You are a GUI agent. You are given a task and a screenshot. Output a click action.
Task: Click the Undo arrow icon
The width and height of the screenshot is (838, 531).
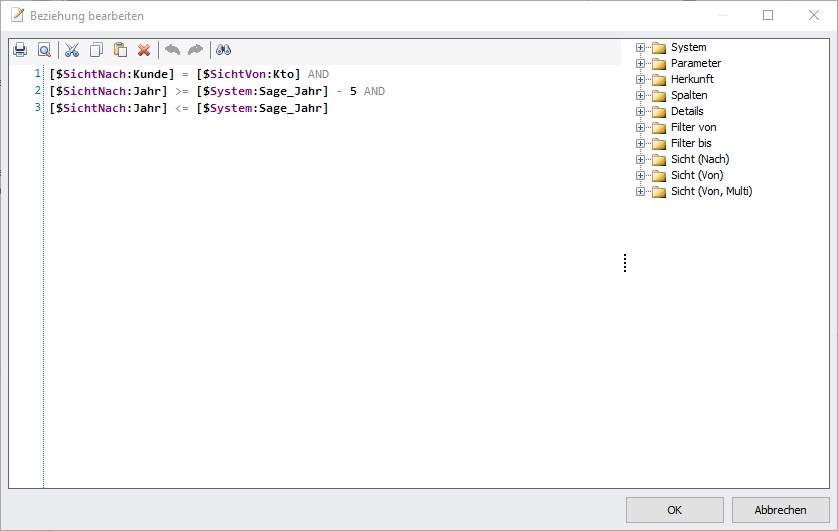pyautogui.click(x=172, y=50)
